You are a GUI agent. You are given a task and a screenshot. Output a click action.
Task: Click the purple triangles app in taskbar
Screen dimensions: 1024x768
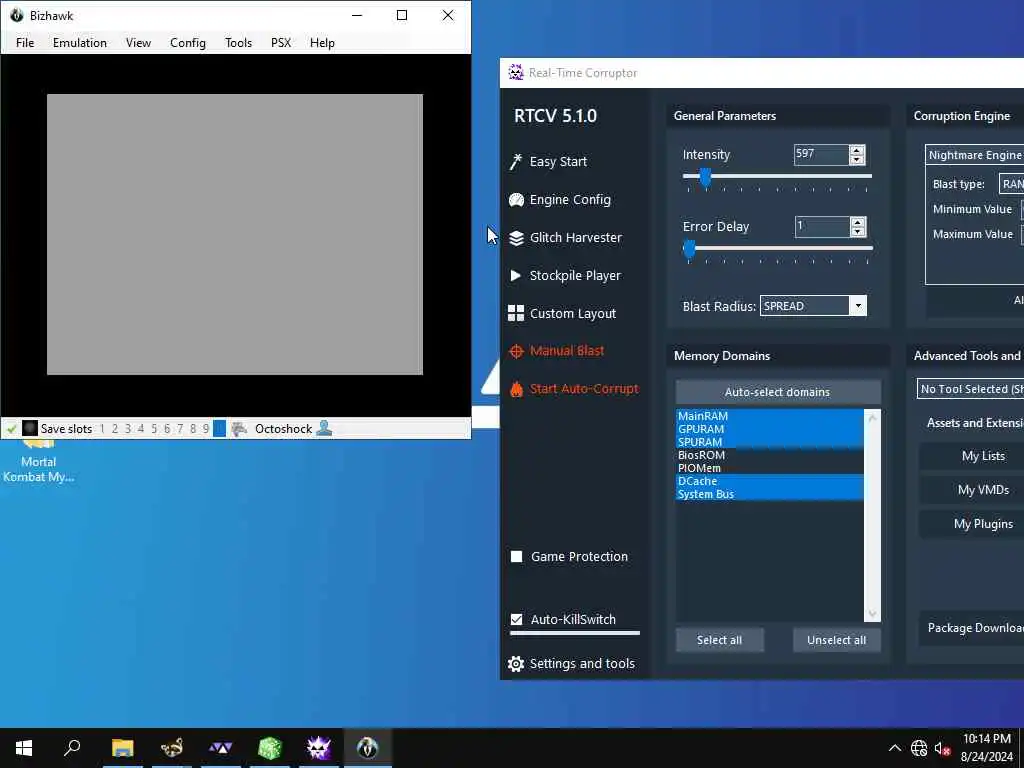click(x=221, y=748)
